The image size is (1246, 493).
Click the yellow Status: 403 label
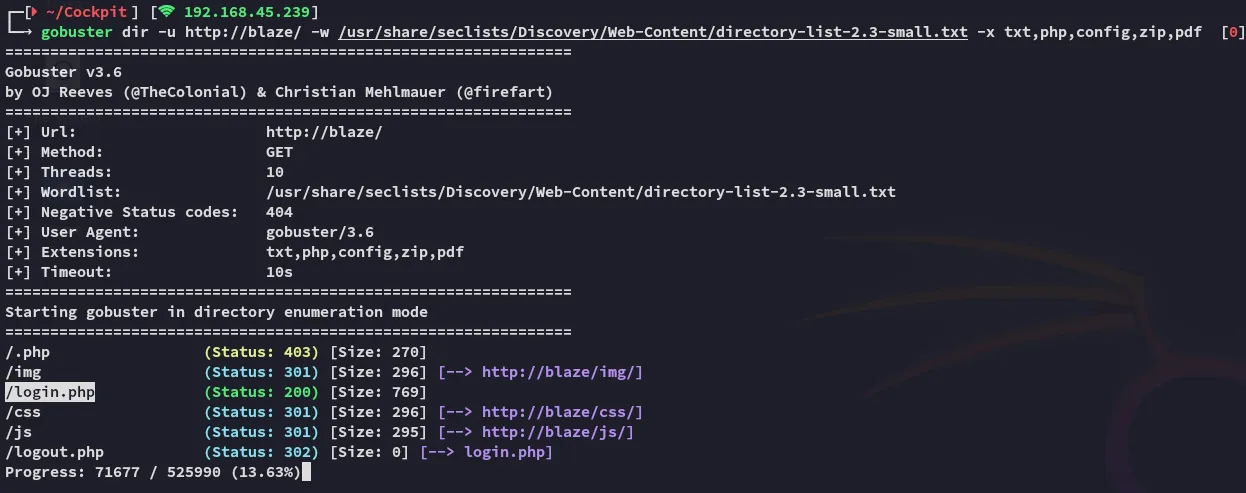coord(261,352)
